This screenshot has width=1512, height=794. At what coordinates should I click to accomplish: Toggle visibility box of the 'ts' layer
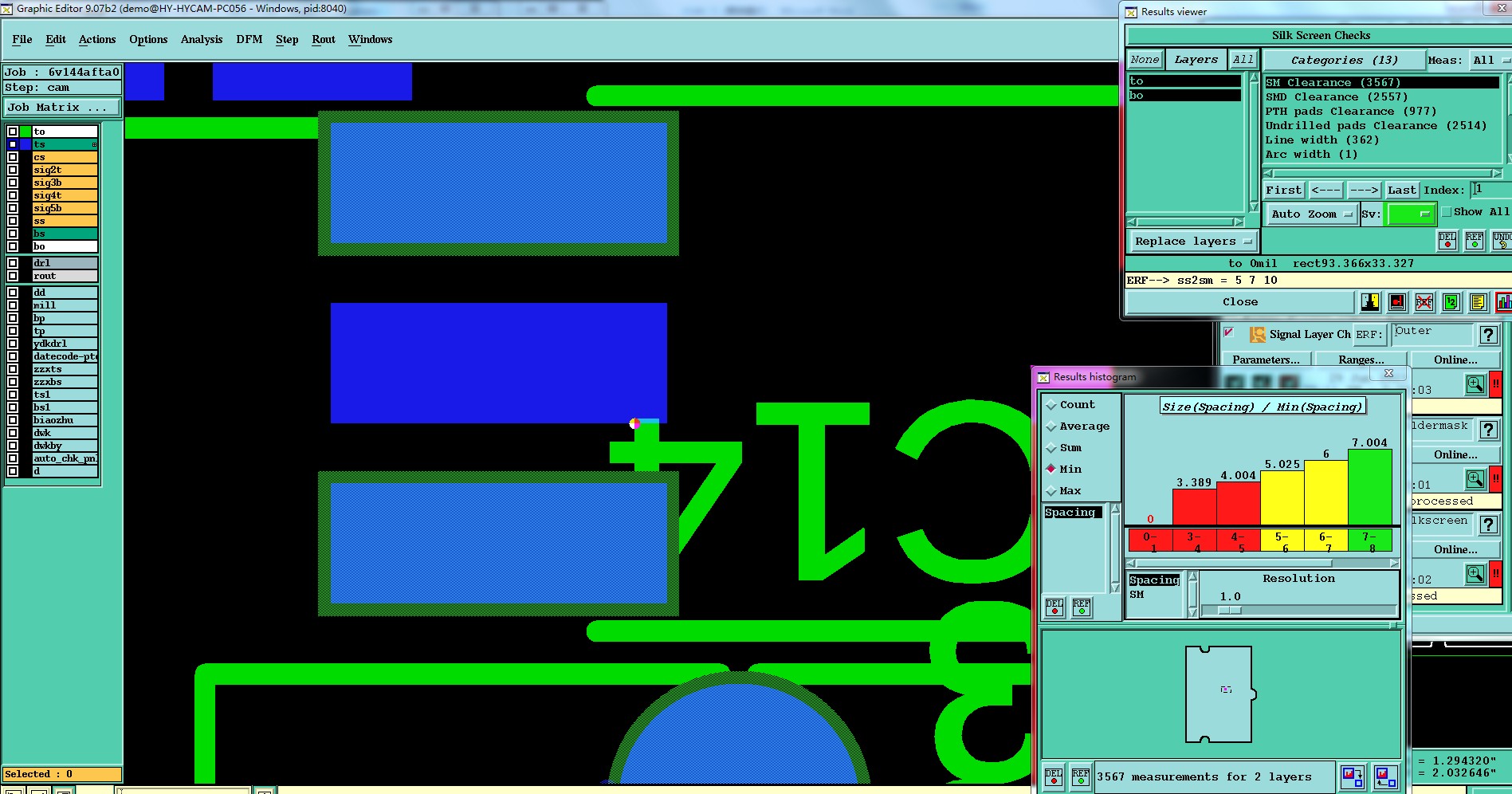[x=13, y=144]
